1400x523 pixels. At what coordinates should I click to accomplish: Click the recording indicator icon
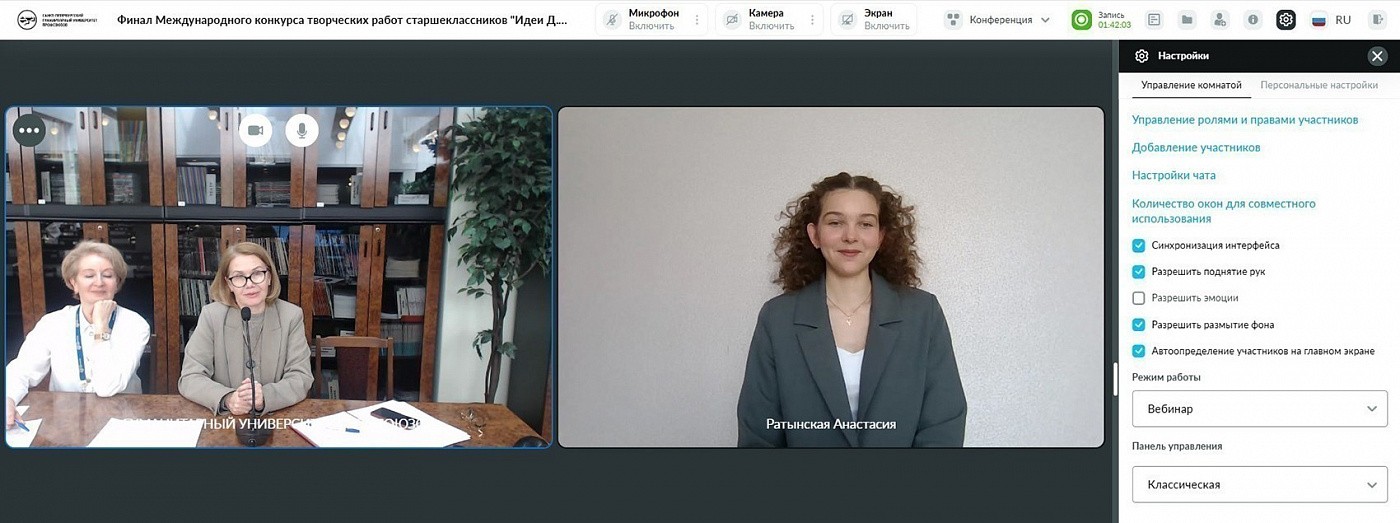coord(1081,20)
